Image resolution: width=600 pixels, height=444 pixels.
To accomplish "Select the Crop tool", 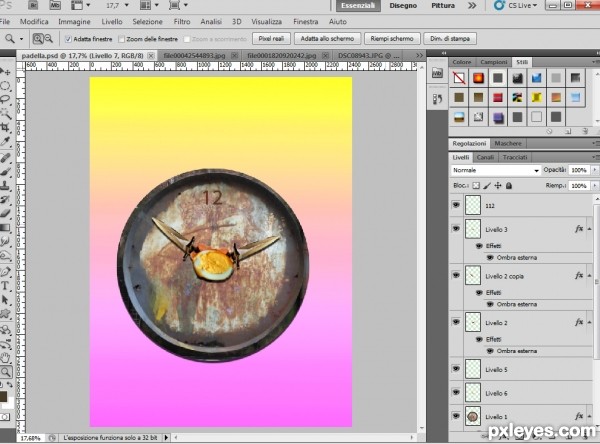I will (5, 127).
